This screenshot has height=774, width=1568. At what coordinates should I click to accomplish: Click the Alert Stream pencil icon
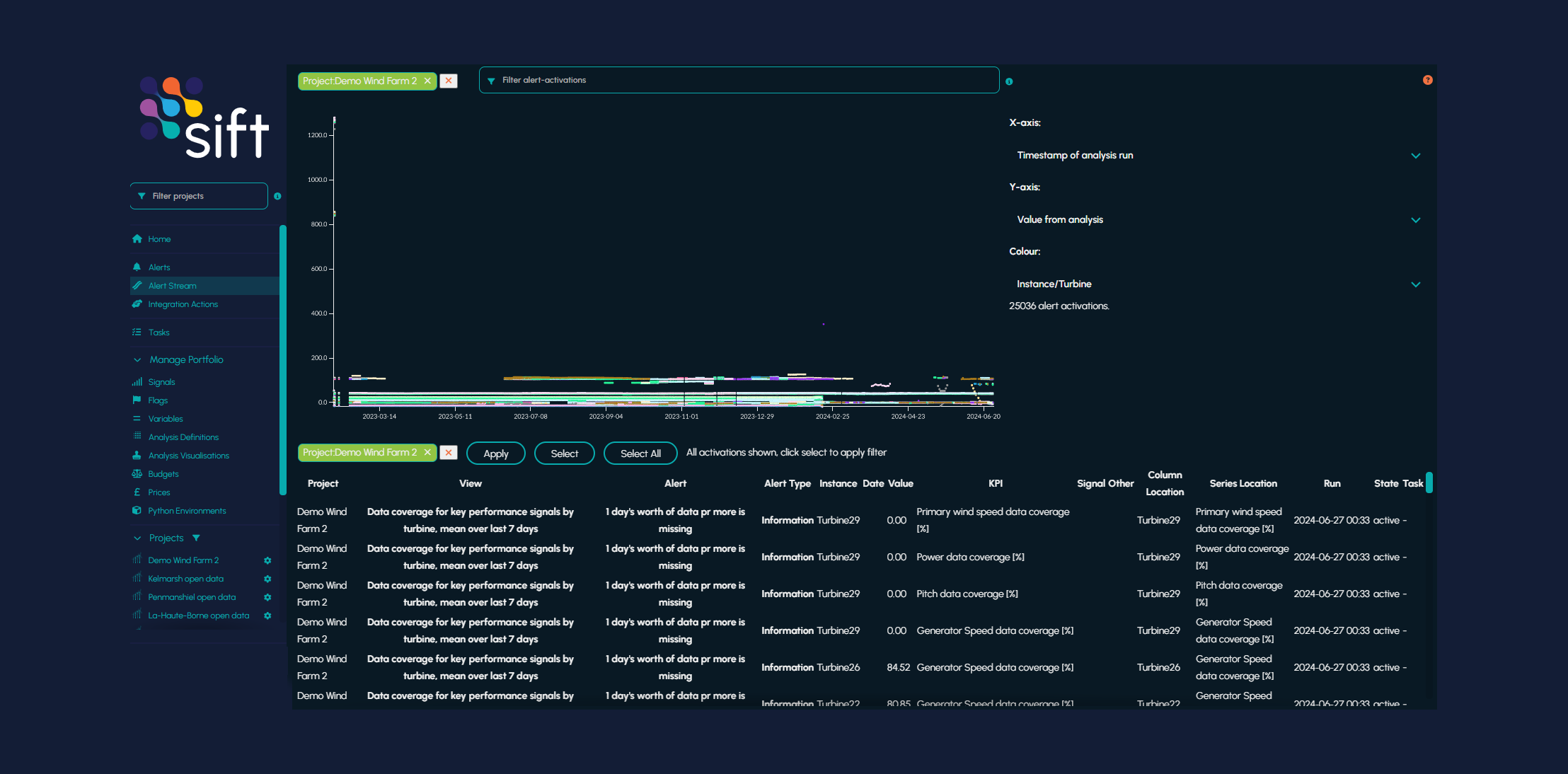pos(137,286)
